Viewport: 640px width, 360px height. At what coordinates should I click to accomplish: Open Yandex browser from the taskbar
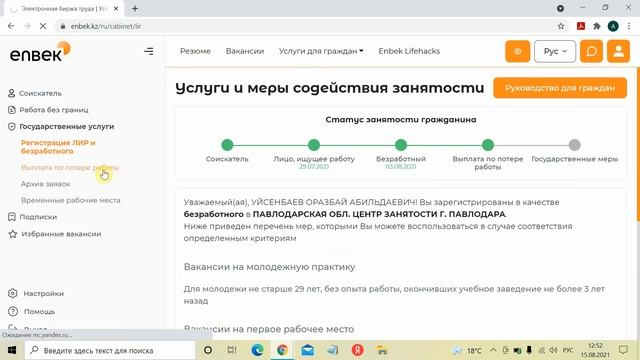click(x=358, y=350)
